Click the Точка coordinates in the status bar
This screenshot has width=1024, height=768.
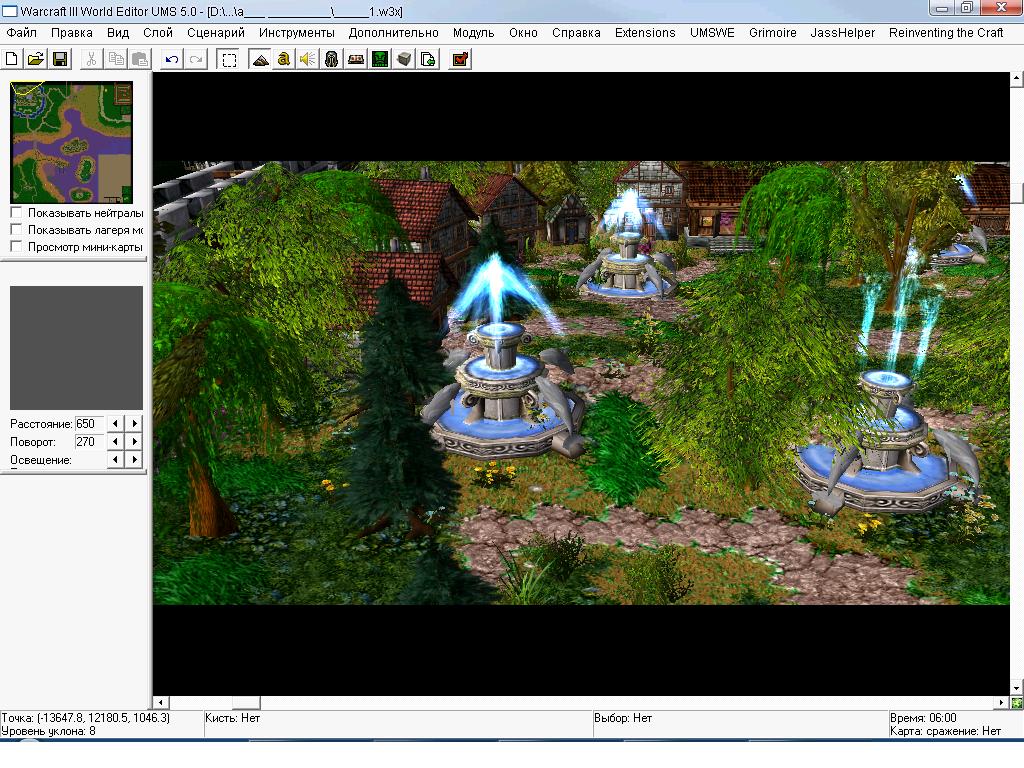pyautogui.click(x=86, y=718)
